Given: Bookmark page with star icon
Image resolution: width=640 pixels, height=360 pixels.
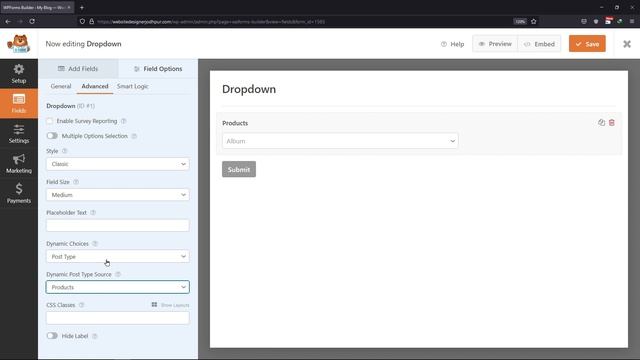Looking at the screenshot, I should 533,21.
